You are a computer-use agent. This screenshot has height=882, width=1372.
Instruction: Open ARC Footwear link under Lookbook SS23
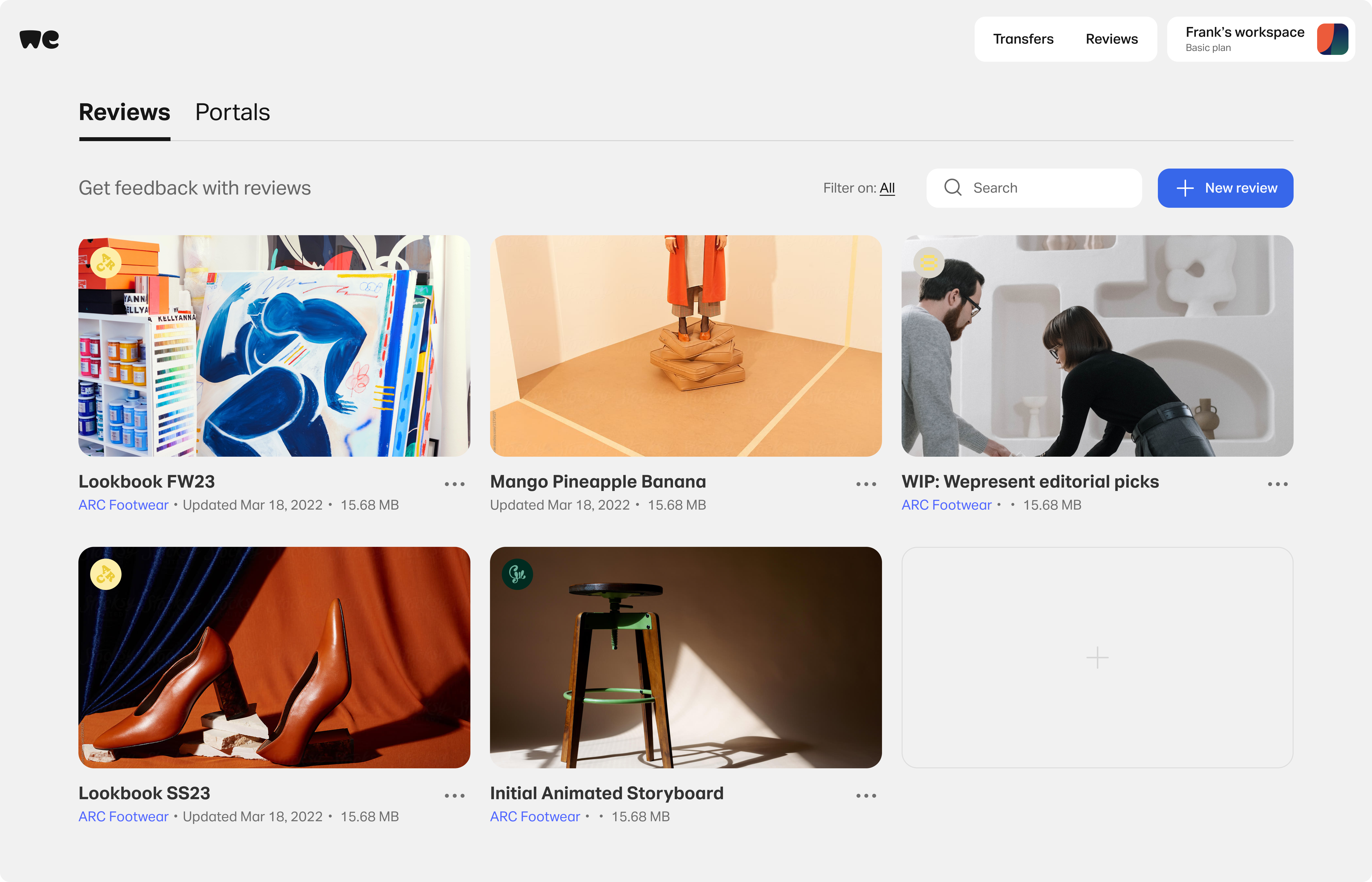(124, 817)
